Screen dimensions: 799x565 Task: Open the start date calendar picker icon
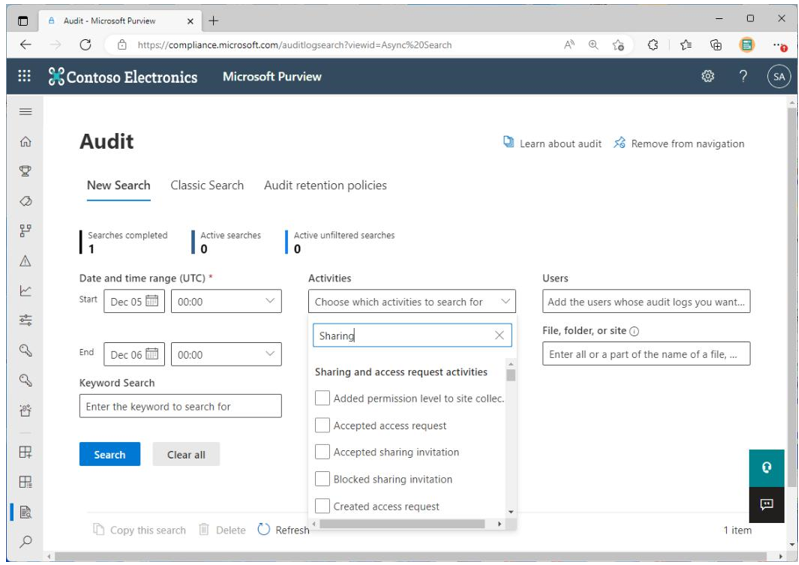click(x=152, y=301)
